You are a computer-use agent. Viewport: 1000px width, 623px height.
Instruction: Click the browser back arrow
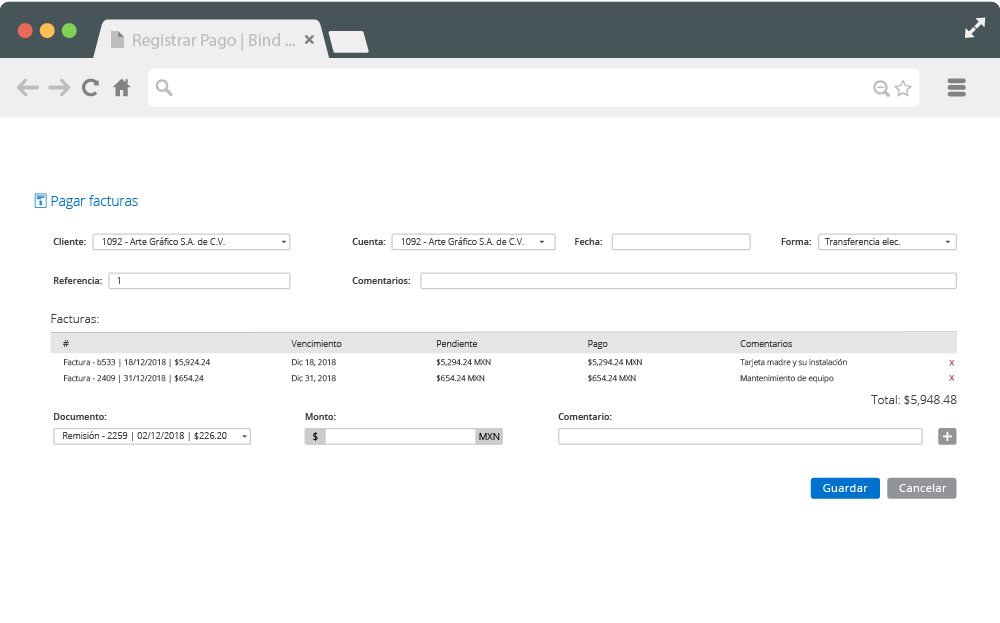coord(28,87)
